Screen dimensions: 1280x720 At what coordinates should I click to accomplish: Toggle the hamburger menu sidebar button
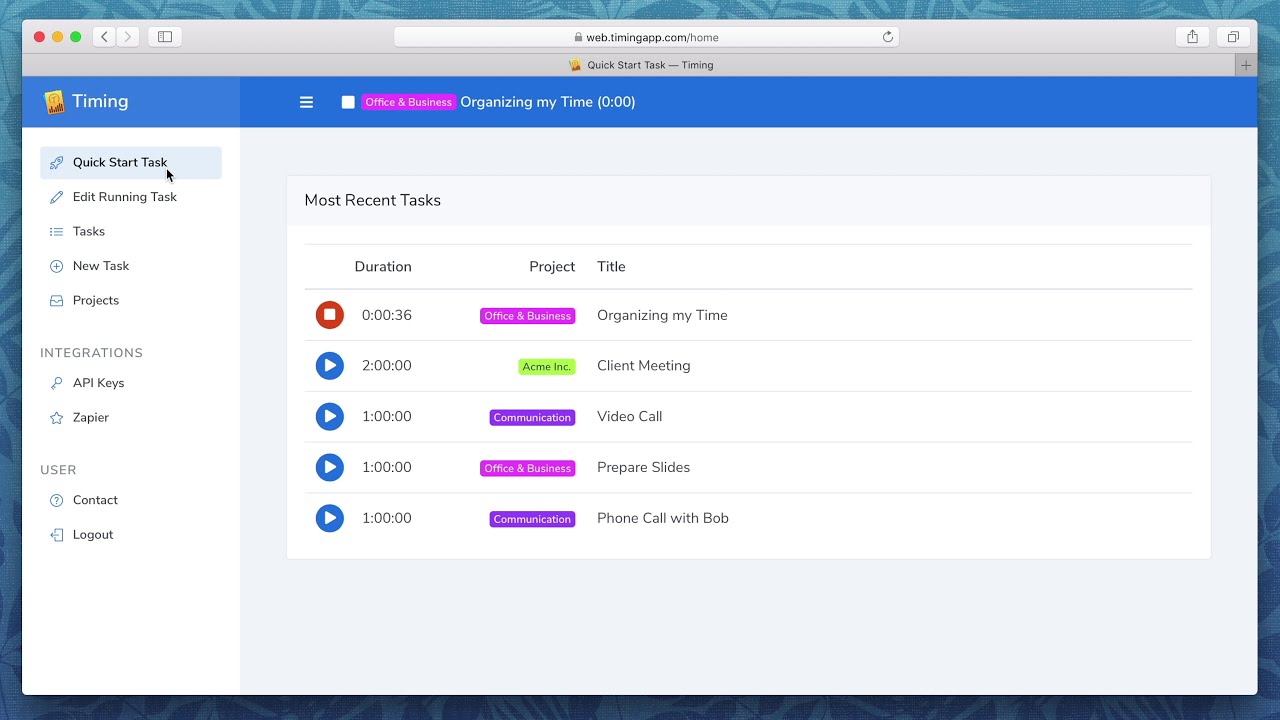307,102
